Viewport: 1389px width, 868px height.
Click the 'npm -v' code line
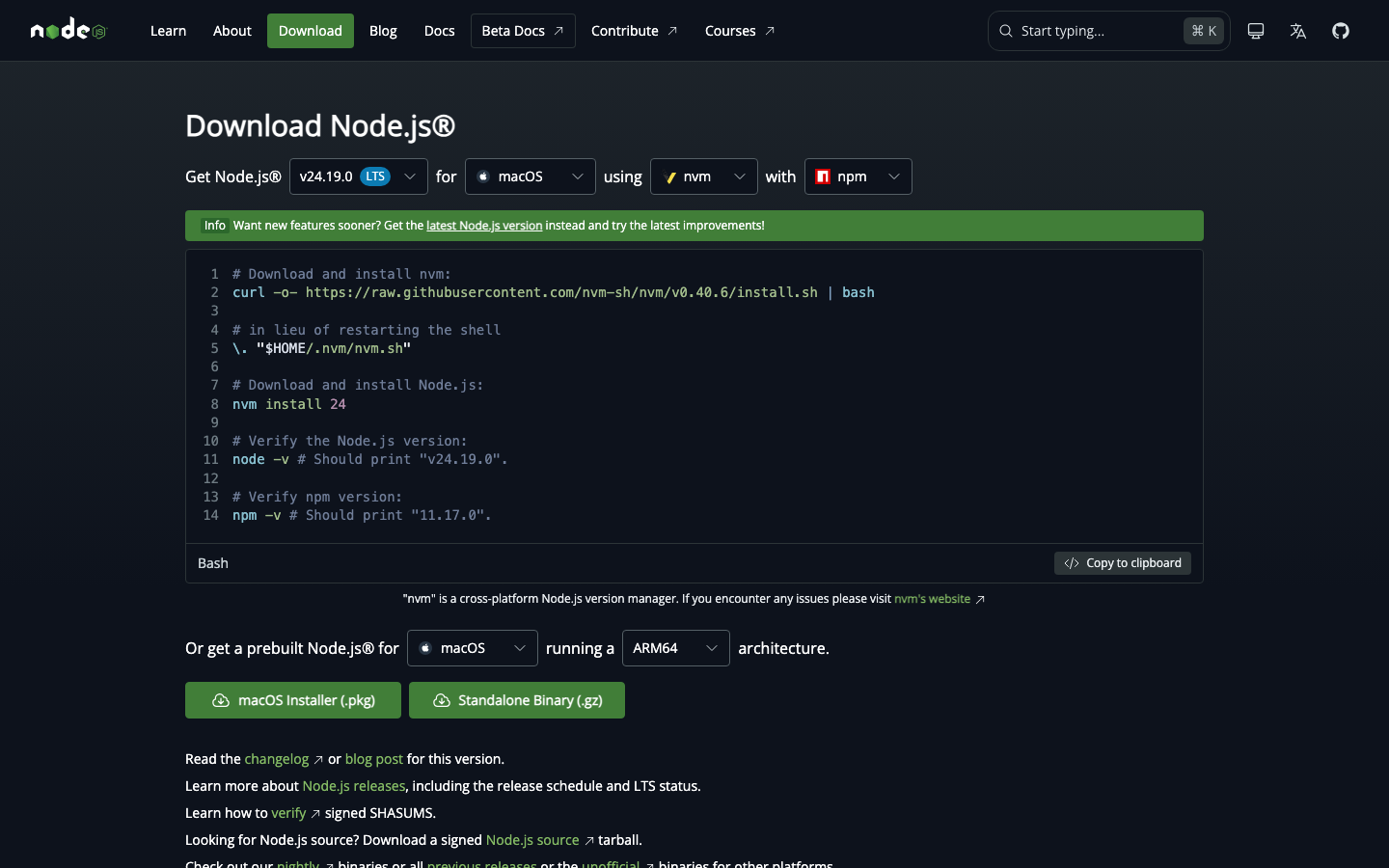pyautogui.click(x=362, y=515)
